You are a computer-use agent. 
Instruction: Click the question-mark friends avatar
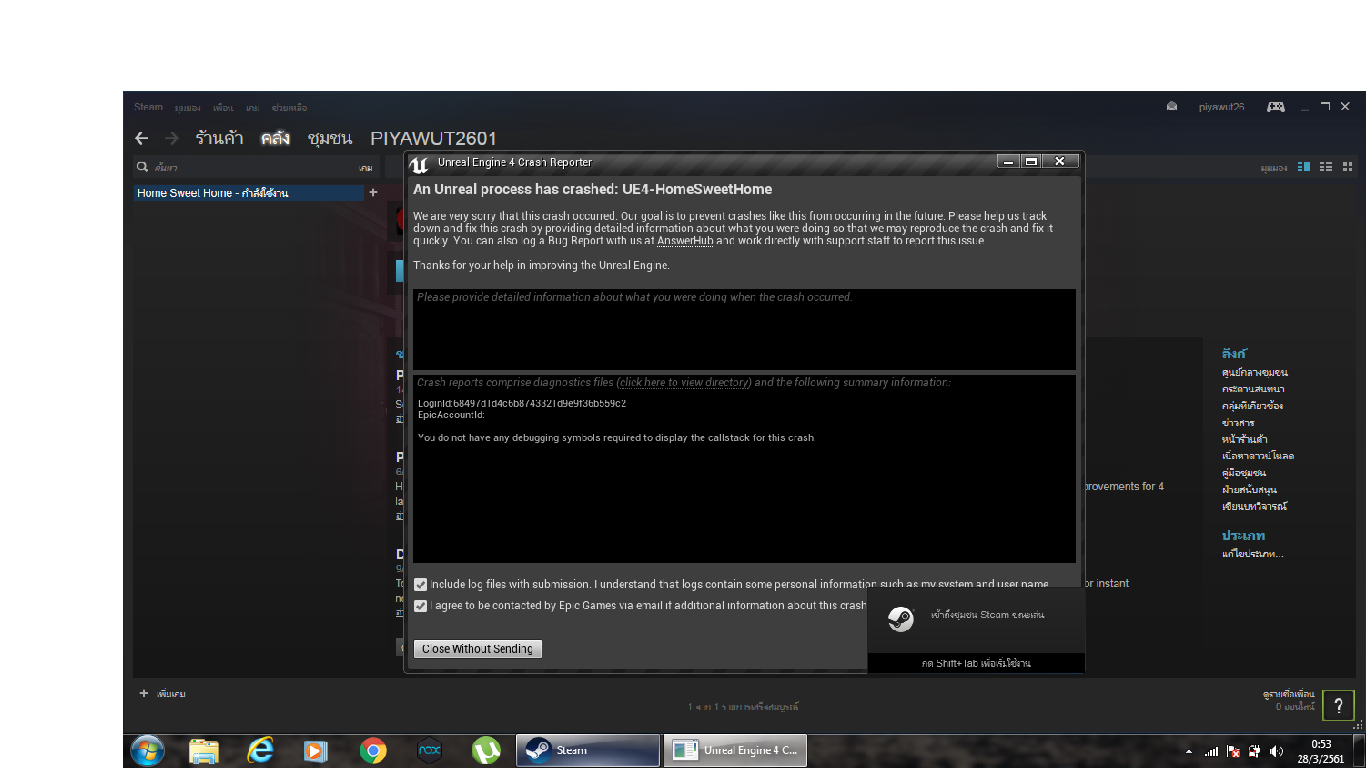tap(1339, 705)
